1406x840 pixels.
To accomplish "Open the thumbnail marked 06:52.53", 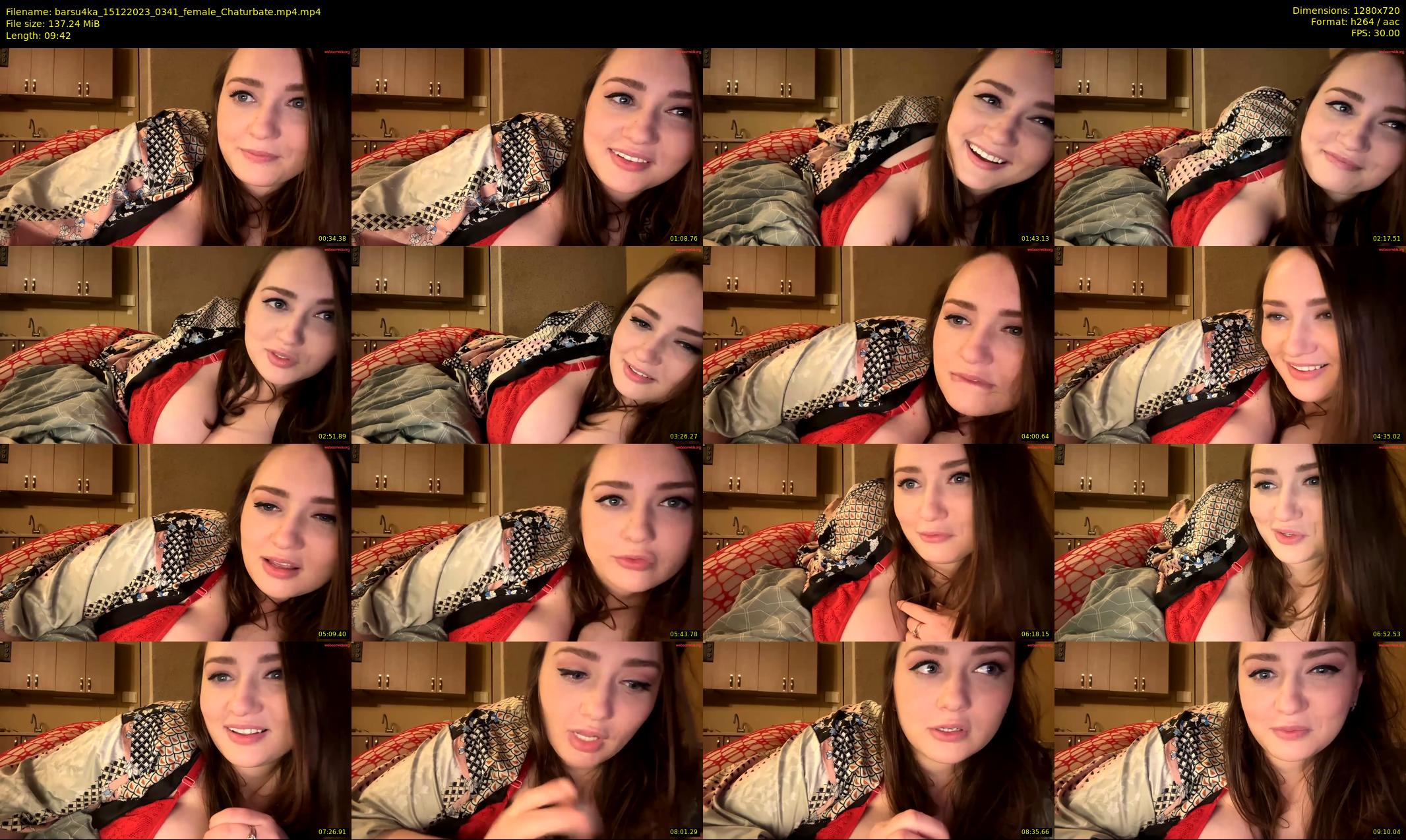I will click(1230, 542).
